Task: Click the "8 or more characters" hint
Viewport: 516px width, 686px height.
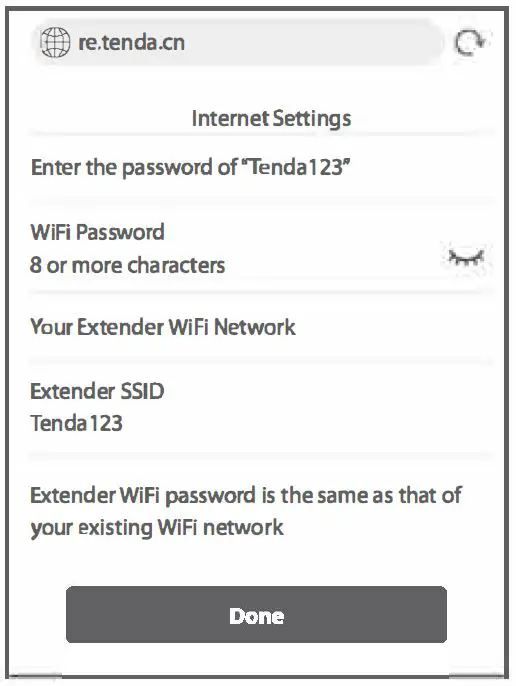Action: pos(127,265)
